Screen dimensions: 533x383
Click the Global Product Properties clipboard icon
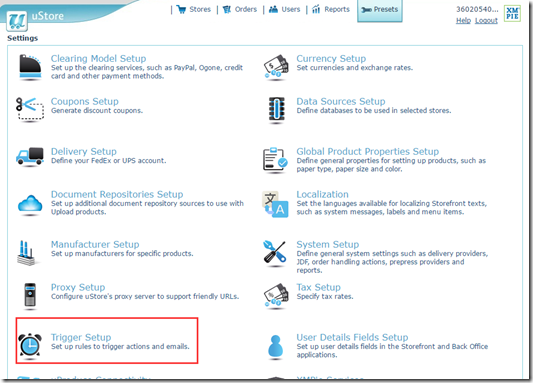275,160
